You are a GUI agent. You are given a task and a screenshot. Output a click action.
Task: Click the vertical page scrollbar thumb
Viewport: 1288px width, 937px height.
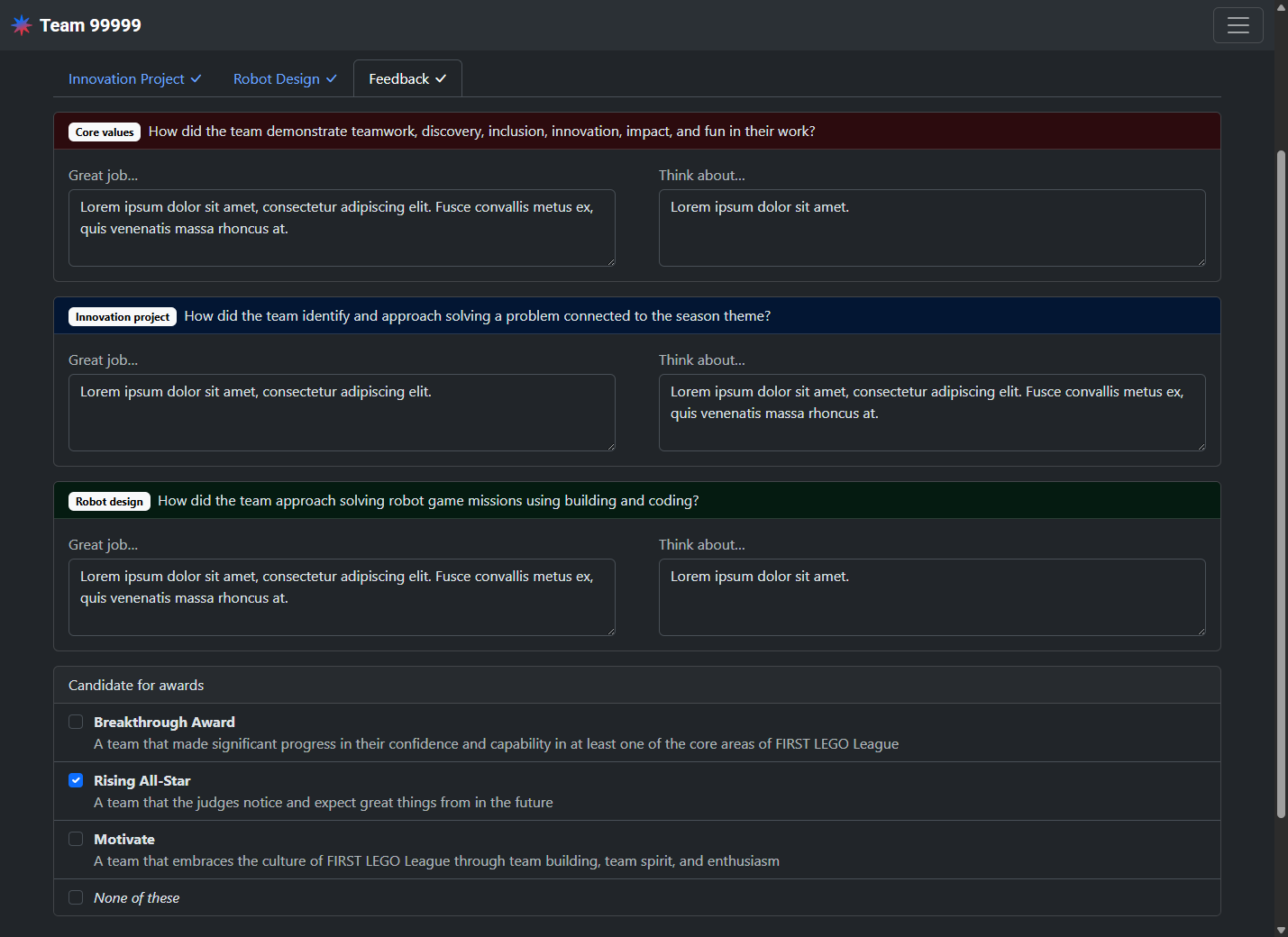(x=1281, y=485)
